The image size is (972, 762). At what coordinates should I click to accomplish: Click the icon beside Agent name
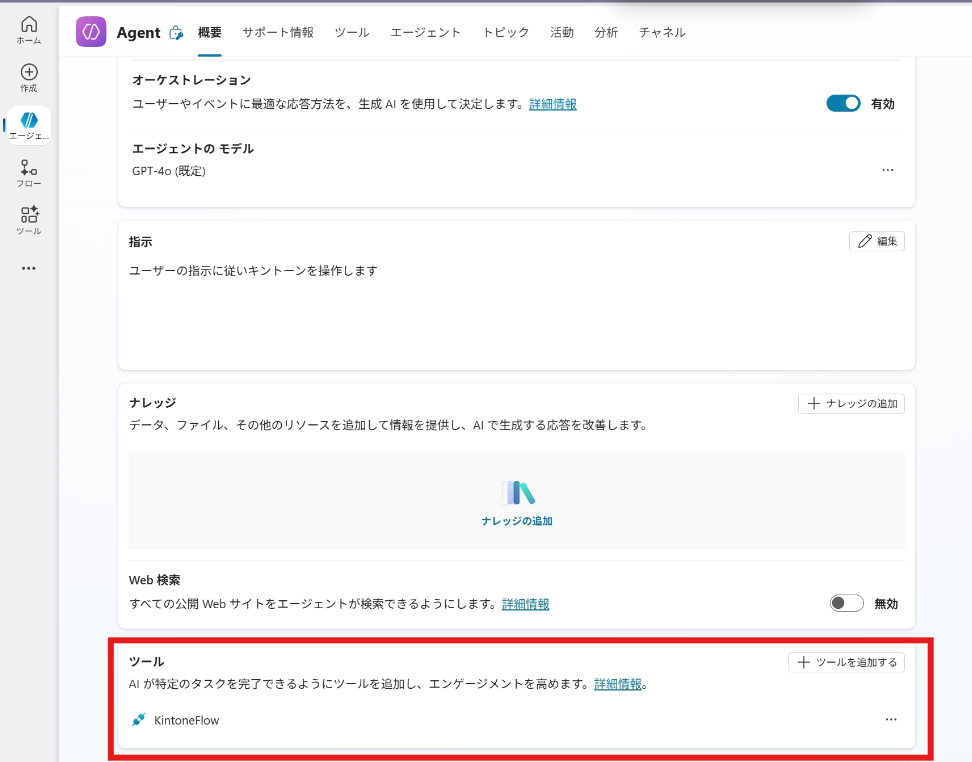pyautogui.click(x=176, y=33)
